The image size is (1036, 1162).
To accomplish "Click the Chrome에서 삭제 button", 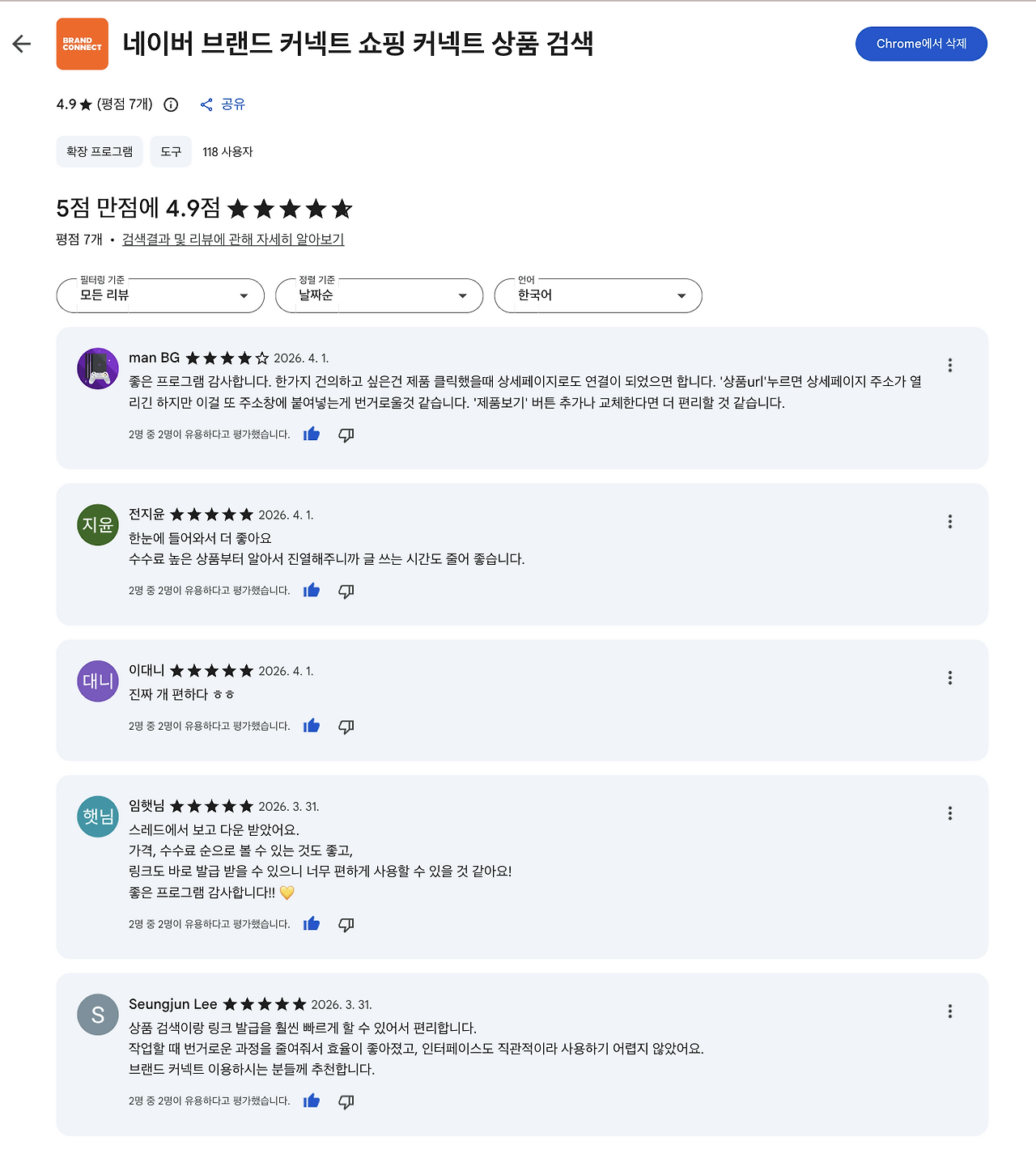I will pyautogui.click(x=921, y=44).
